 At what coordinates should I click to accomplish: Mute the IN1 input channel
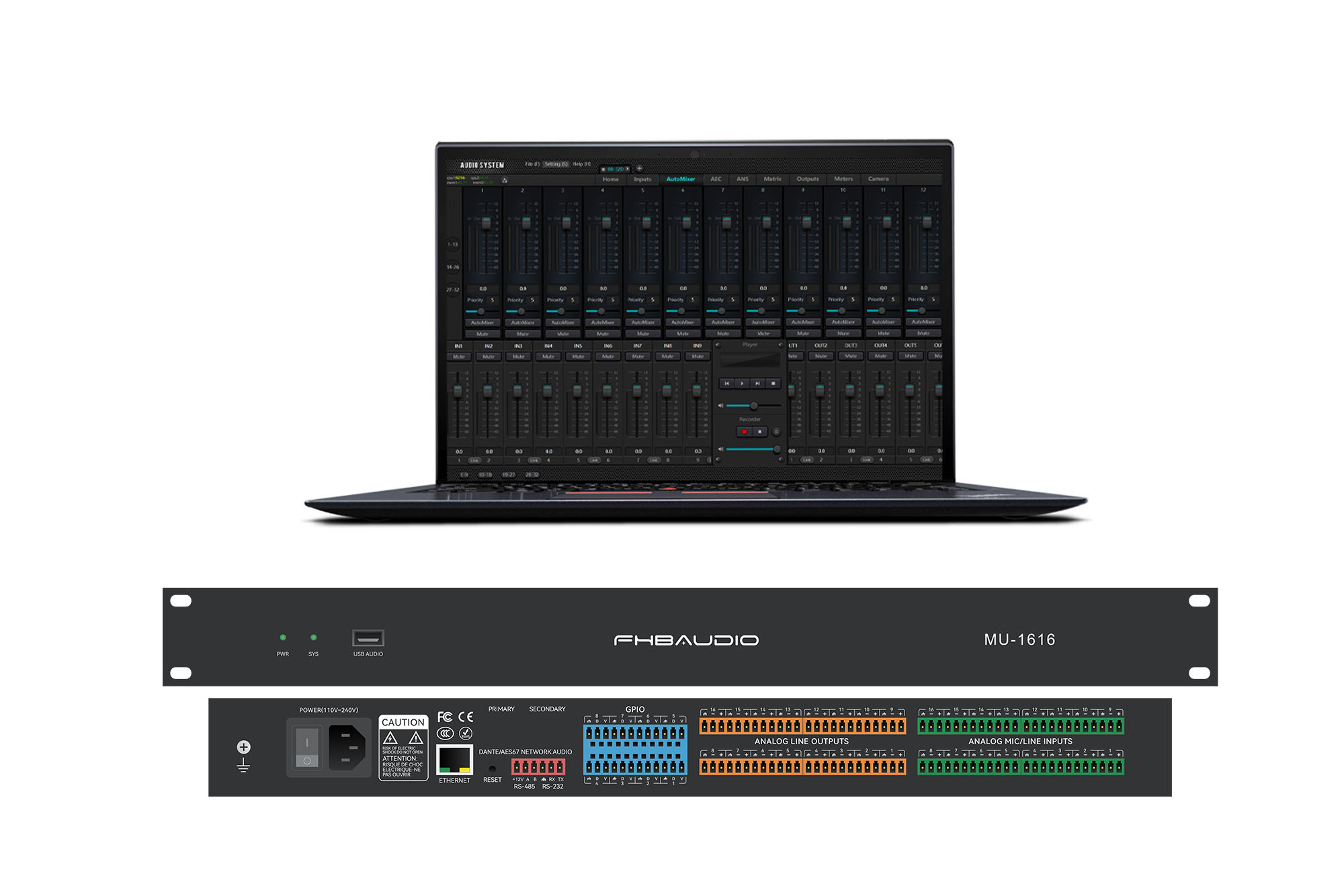[459, 357]
